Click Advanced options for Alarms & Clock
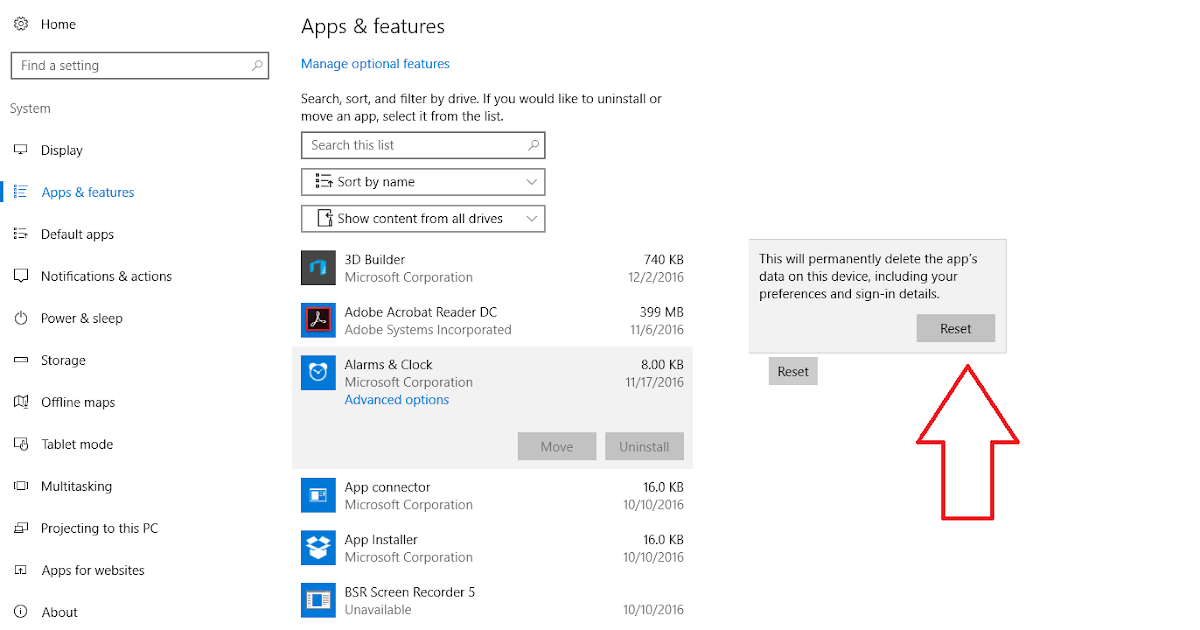Viewport: 1200px width, 630px height. pos(396,399)
